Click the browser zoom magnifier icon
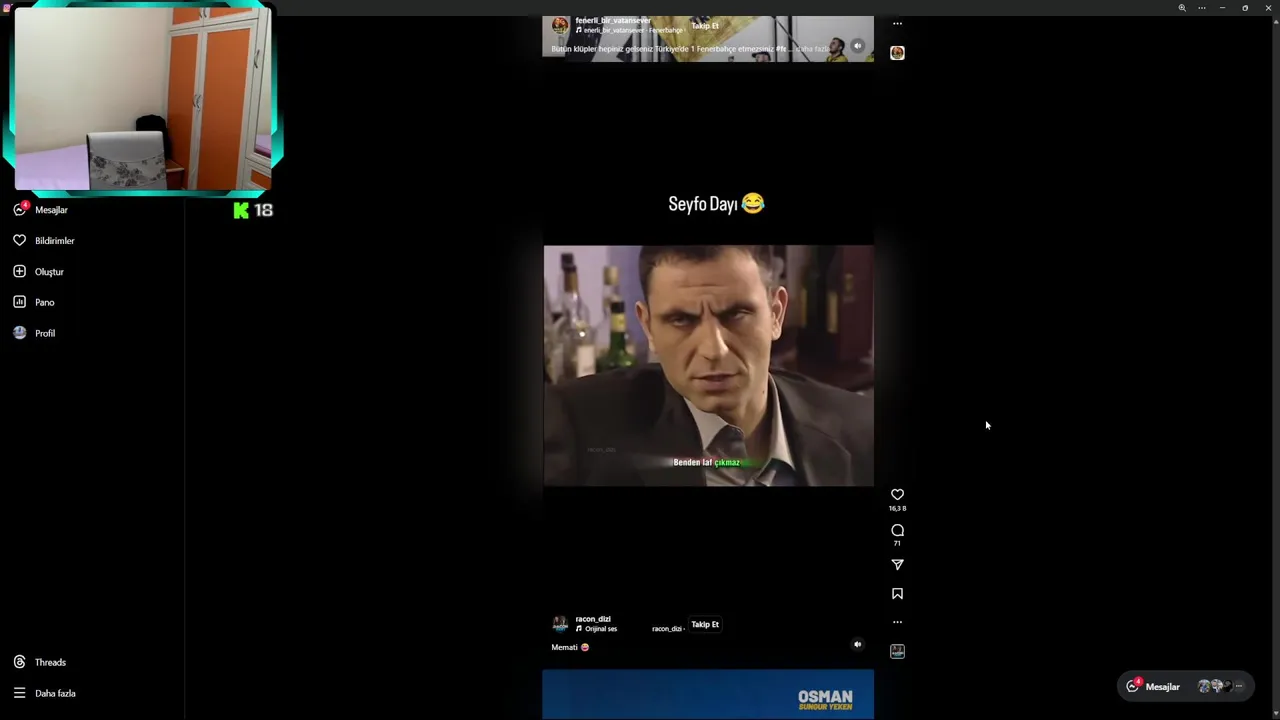Image resolution: width=1280 pixels, height=720 pixels. 1182,8
